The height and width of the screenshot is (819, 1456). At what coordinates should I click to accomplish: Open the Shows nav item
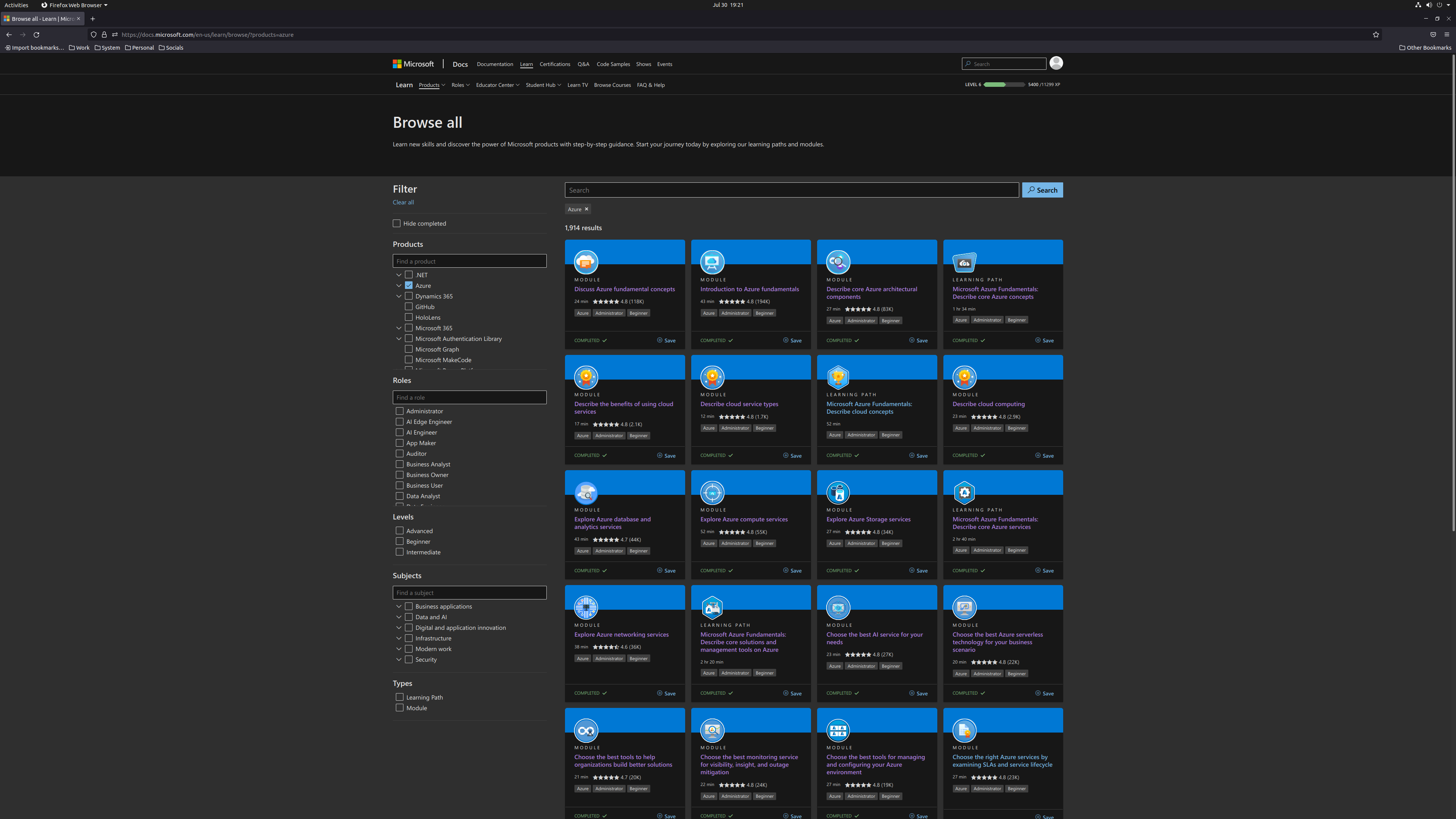[x=643, y=64]
